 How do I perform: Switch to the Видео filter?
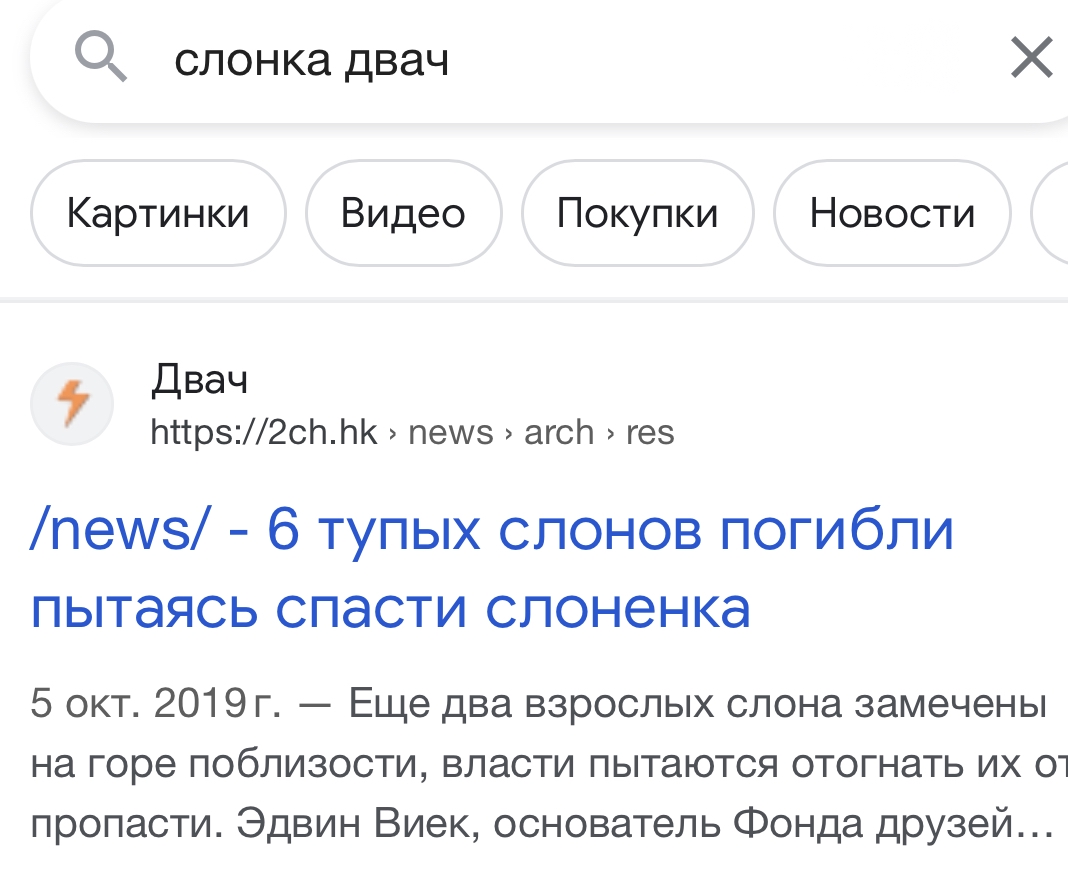403,213
